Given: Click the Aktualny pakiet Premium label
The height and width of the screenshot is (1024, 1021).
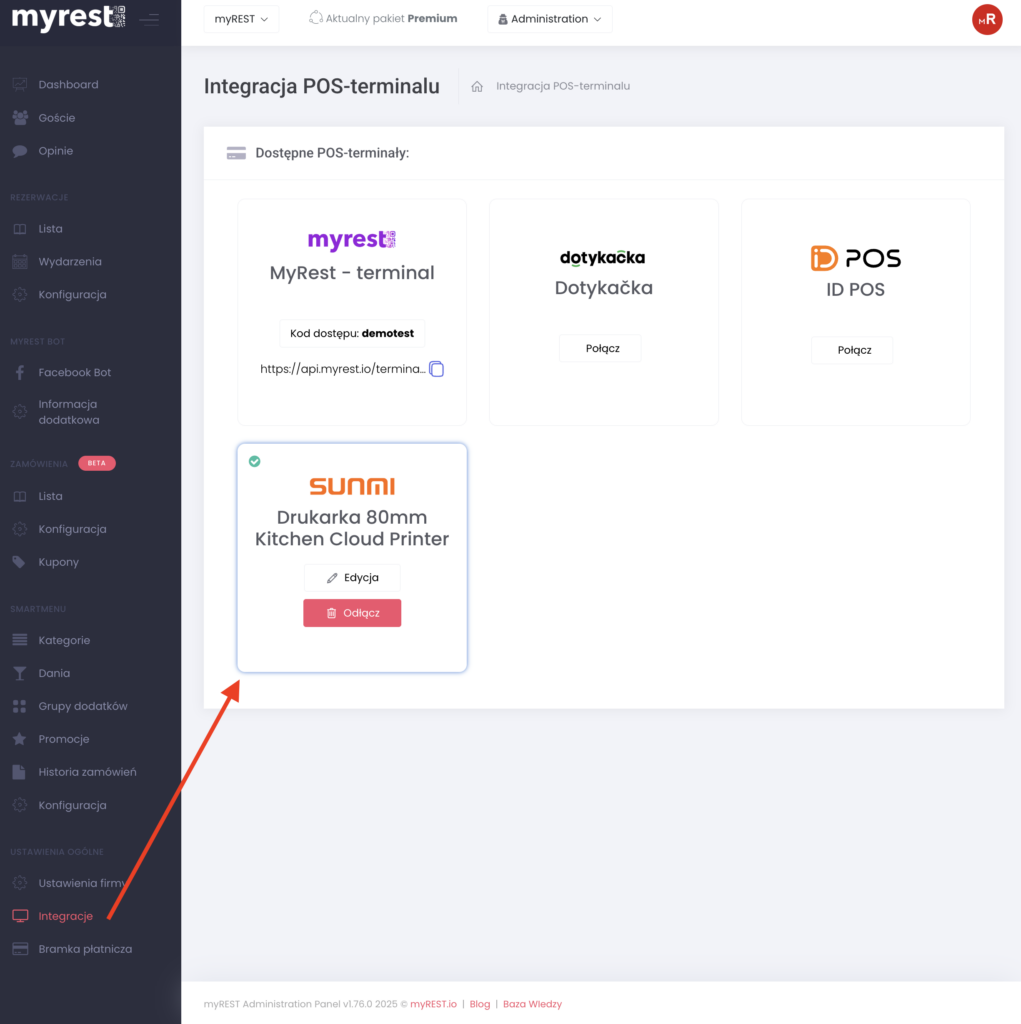Looking at the screenshot, I should click(x=391, y=18).
